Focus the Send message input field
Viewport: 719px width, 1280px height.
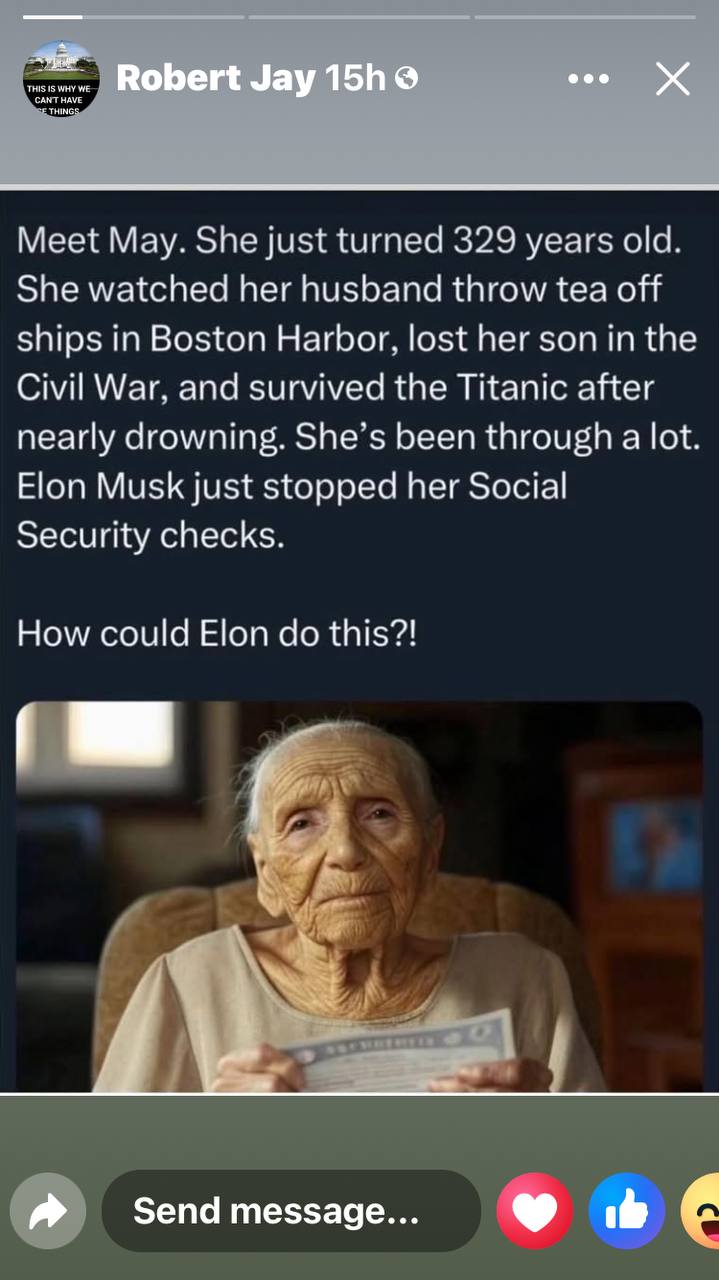[x=291, y=1211]
